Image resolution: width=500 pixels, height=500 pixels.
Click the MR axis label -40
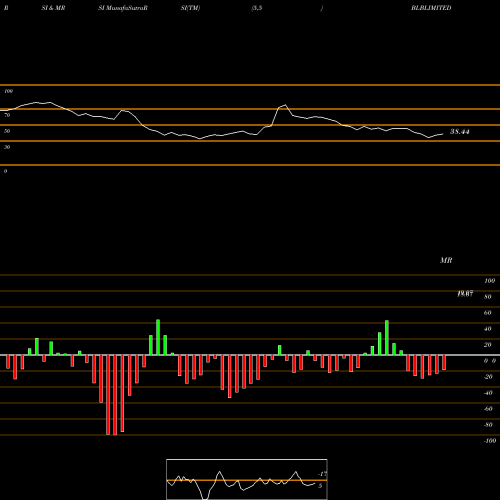pos(488,393)
